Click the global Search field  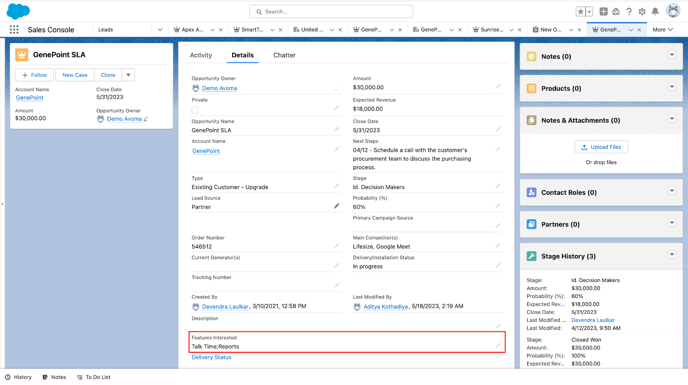coord(331,12)
